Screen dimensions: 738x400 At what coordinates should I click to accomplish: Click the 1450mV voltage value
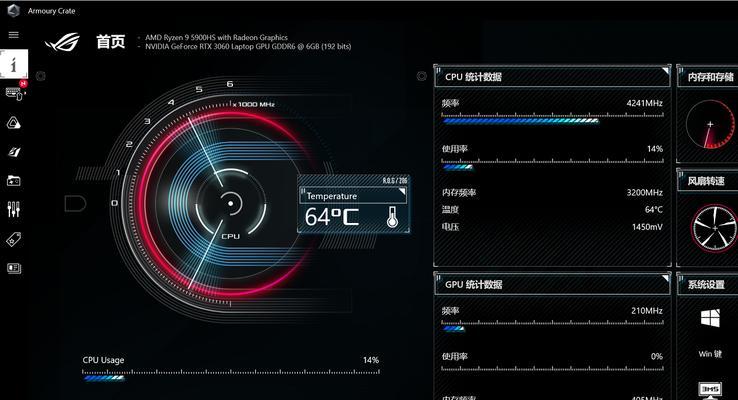pyautogui.click(x=647, y=227)
